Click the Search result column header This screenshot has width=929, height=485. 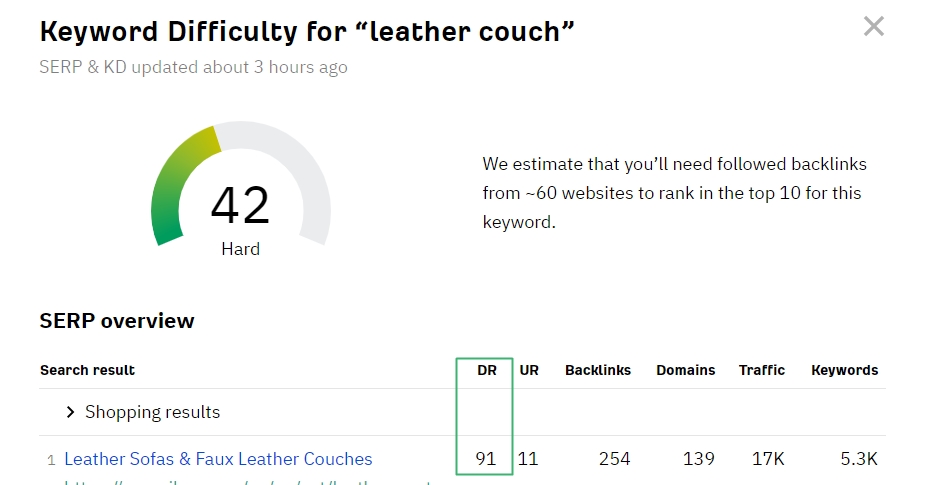pyautogui.click(x=88, y=370)
